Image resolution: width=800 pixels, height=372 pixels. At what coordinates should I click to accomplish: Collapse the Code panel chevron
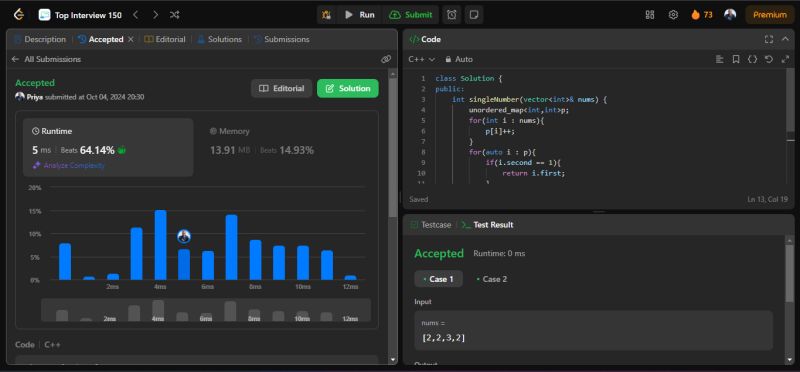pyautogui.click(x=785, y=39)
